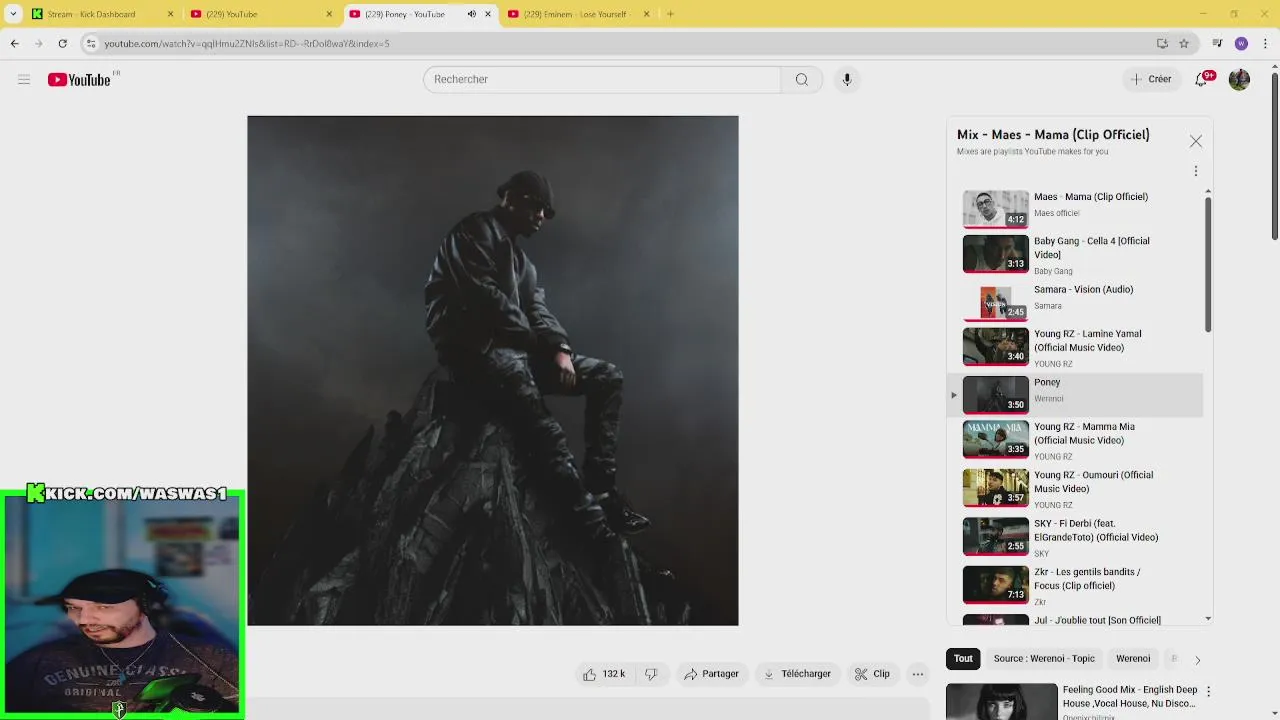The image size is (1280, 720).
Task: Bookmark this page with the star
Action: 1184,43
